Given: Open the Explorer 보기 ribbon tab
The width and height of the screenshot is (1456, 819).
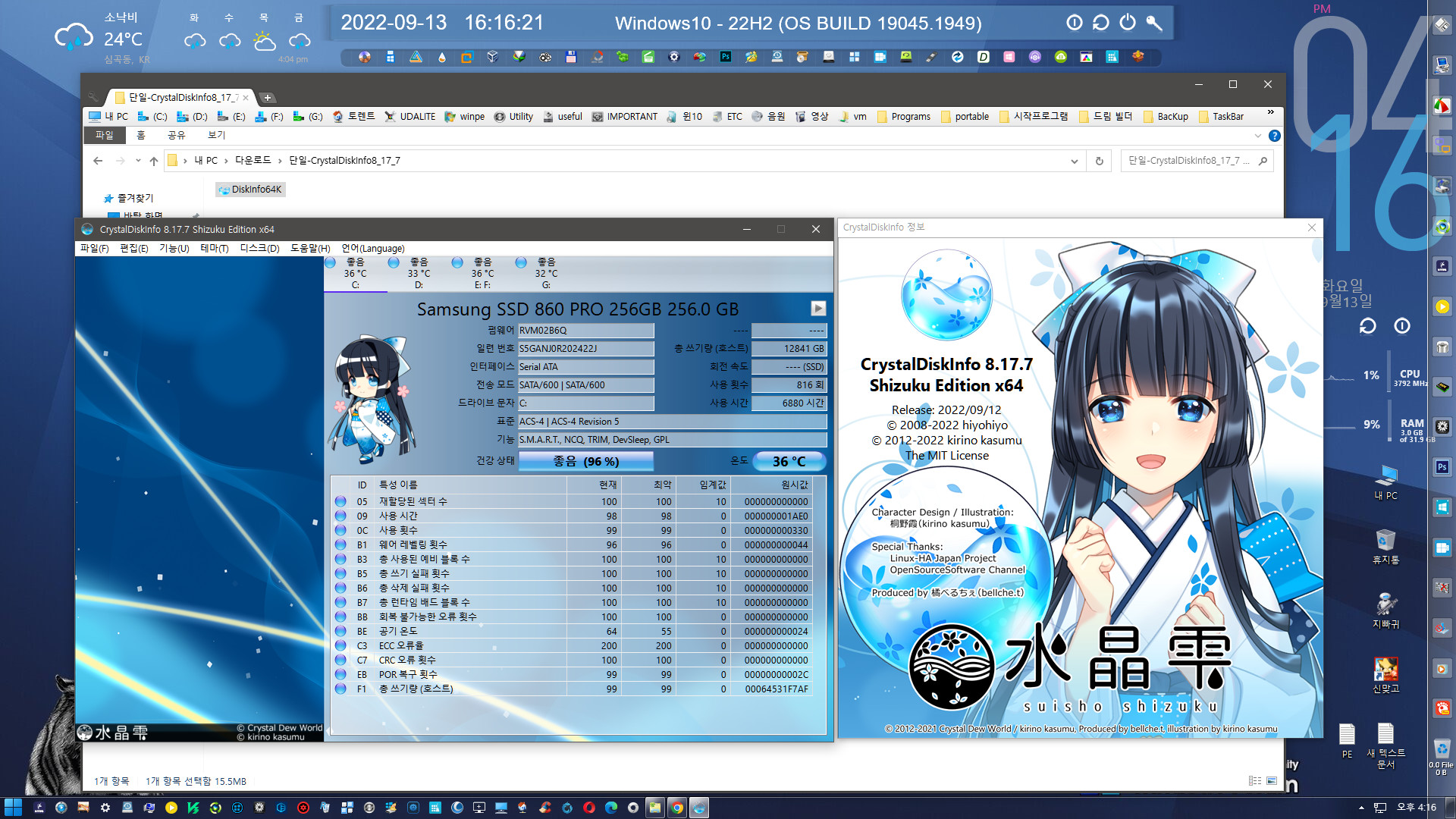Looking at the screenshot, I should pyautogui.click(x=217, y=135).
